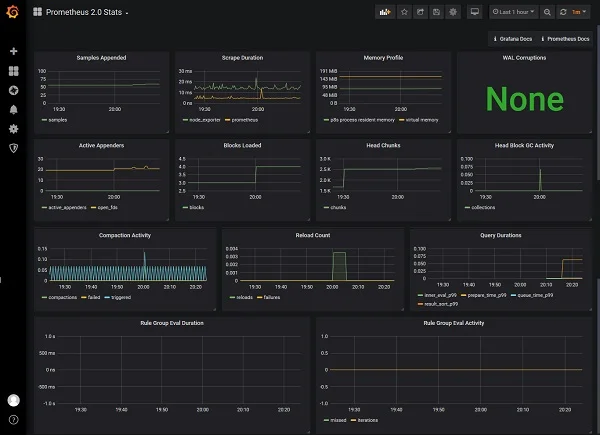Open the Reload Count panel title menu

click(x=313, y=235)
